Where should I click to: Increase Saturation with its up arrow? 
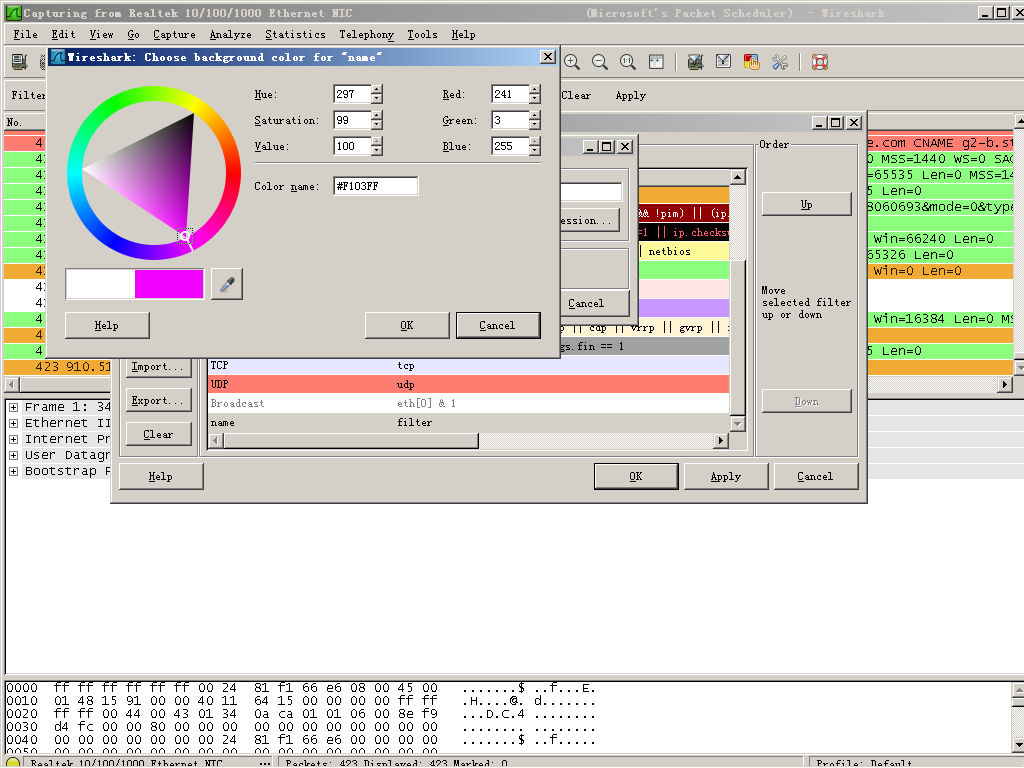[x=377, y=116]
